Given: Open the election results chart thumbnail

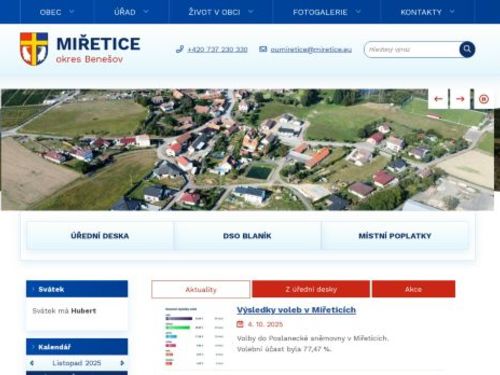Looking at the screenshot, I should click(x=194, y=337).
